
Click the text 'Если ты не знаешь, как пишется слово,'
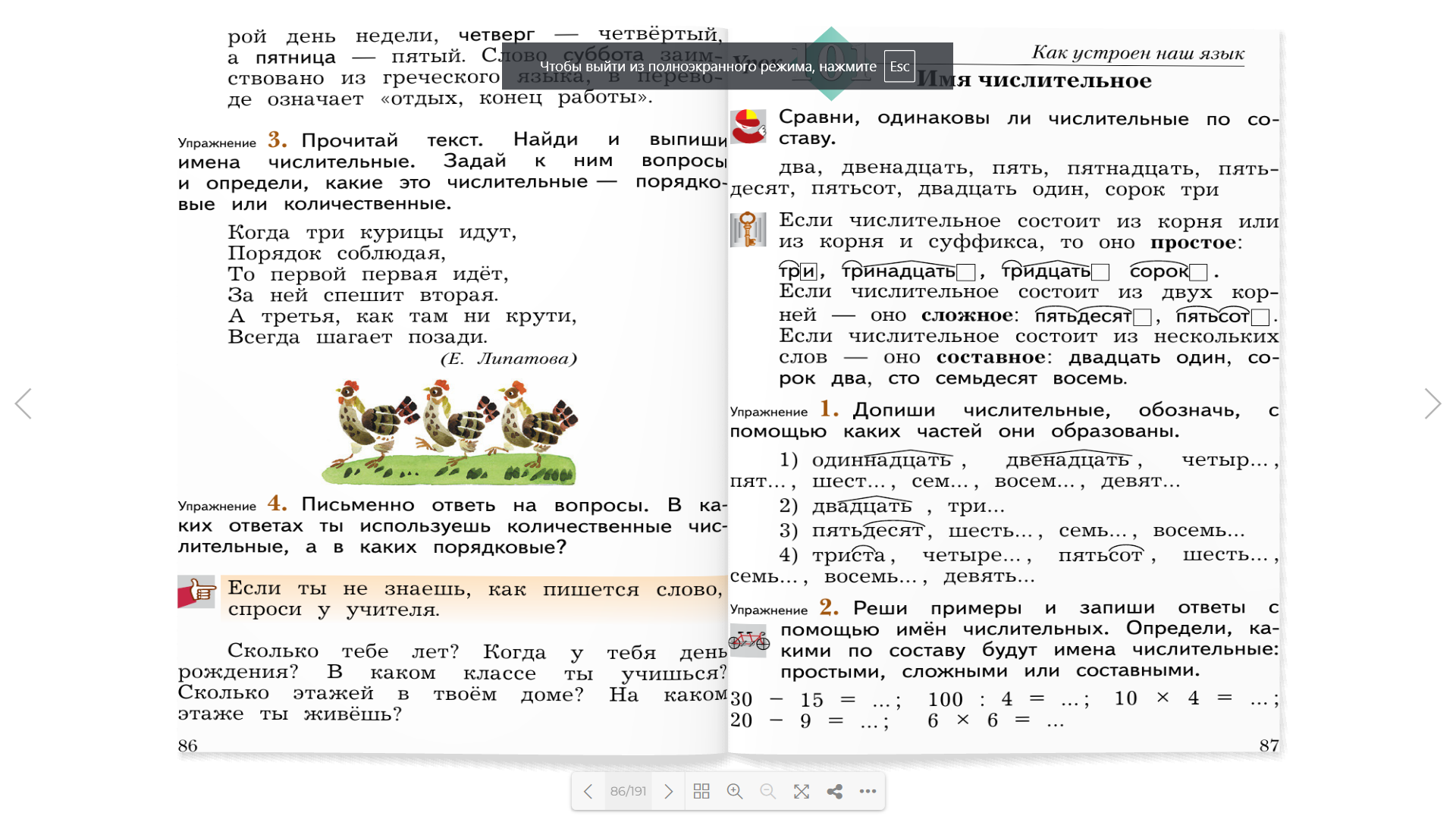(475, 589)
